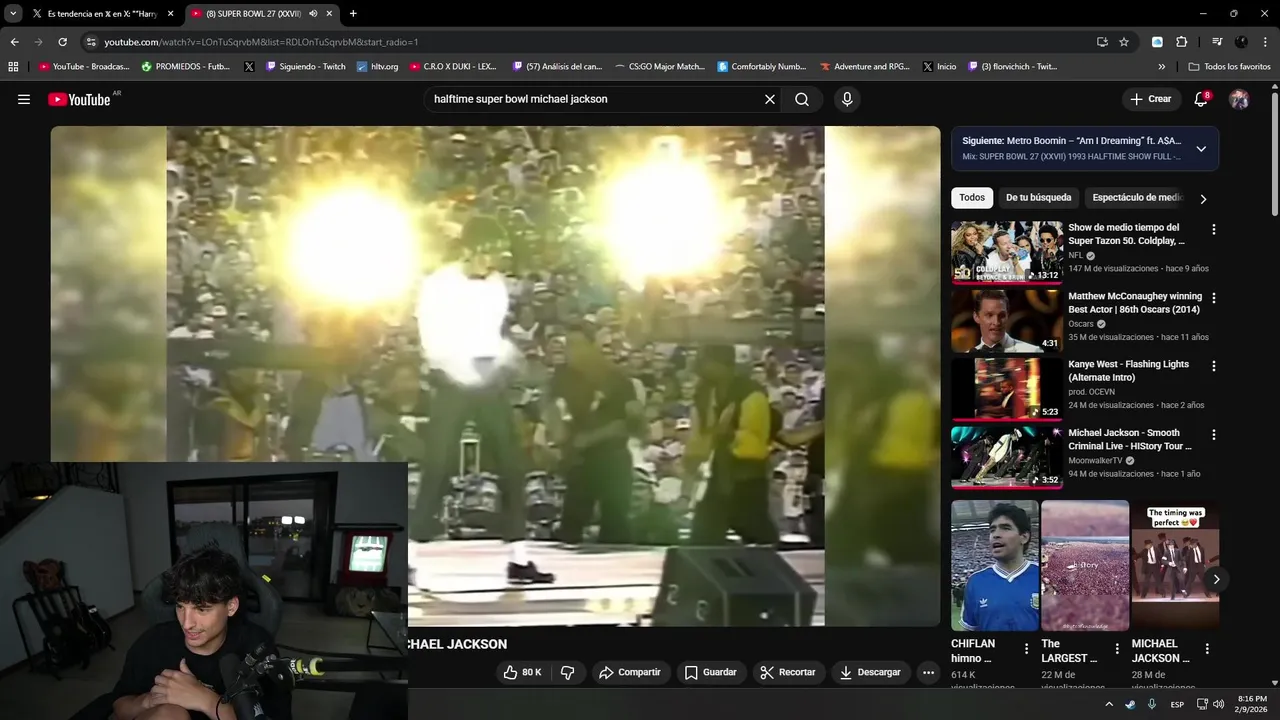Clear the search box with the X icon
This screenshot has width=1280, height=720.
click(770, 99)
